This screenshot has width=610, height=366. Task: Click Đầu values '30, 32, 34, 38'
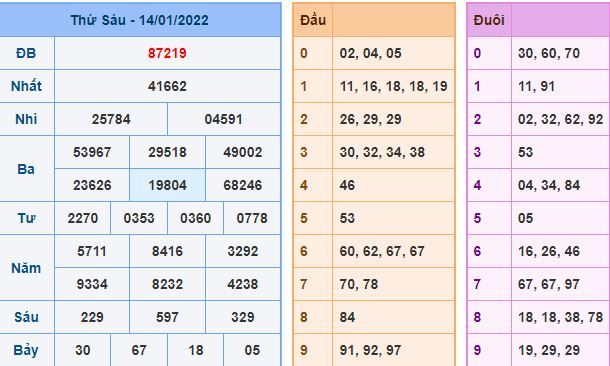click(x=382, y=152)
